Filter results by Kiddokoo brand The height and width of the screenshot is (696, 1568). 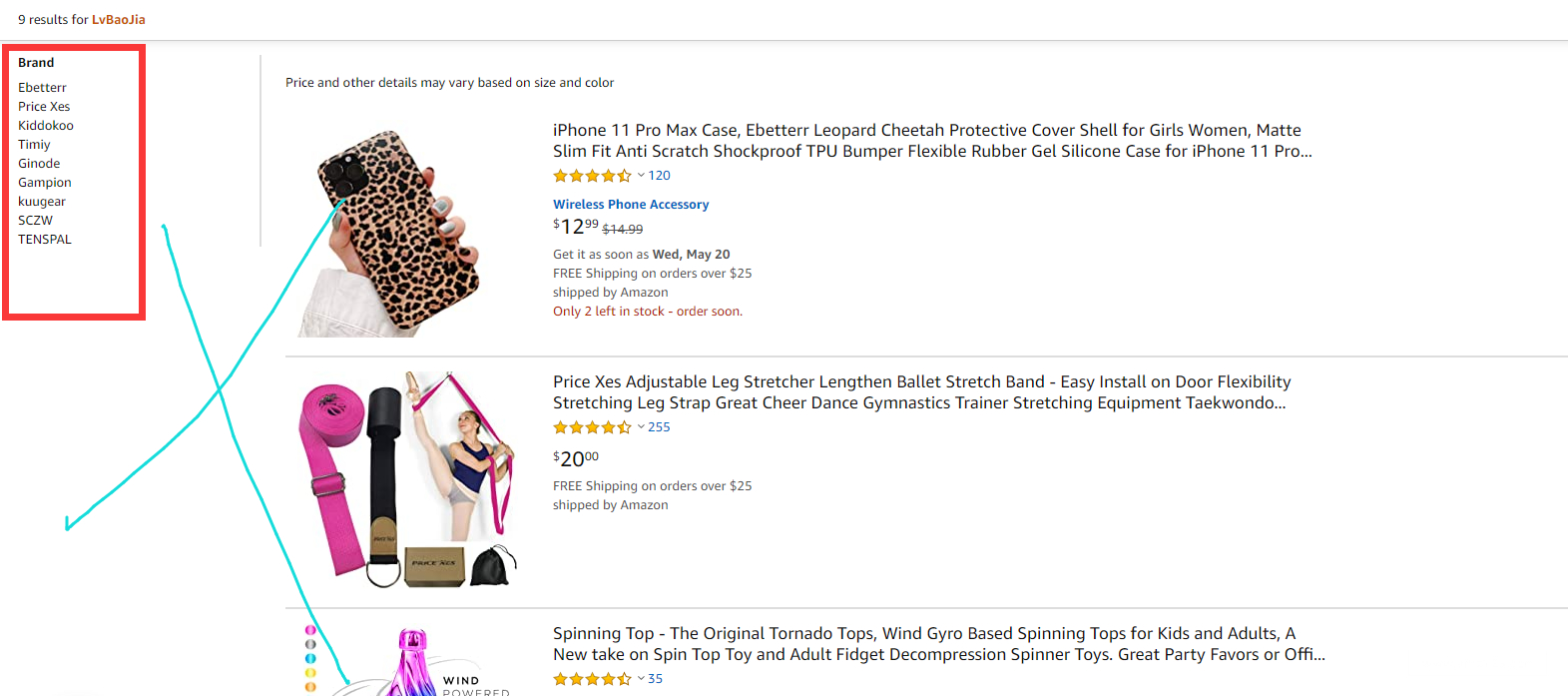[x=46, y=126]
